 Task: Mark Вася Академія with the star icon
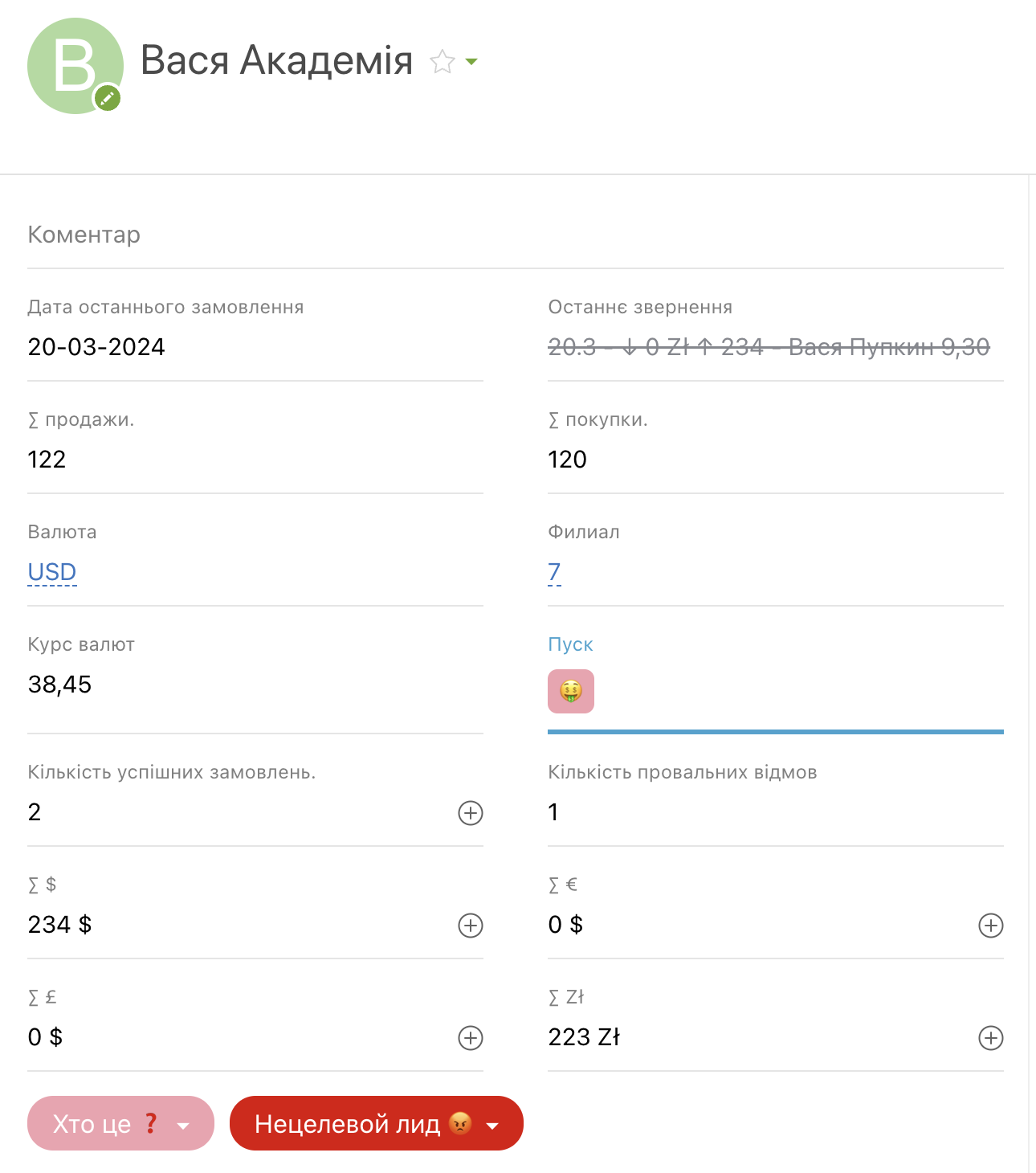point(443,62)
